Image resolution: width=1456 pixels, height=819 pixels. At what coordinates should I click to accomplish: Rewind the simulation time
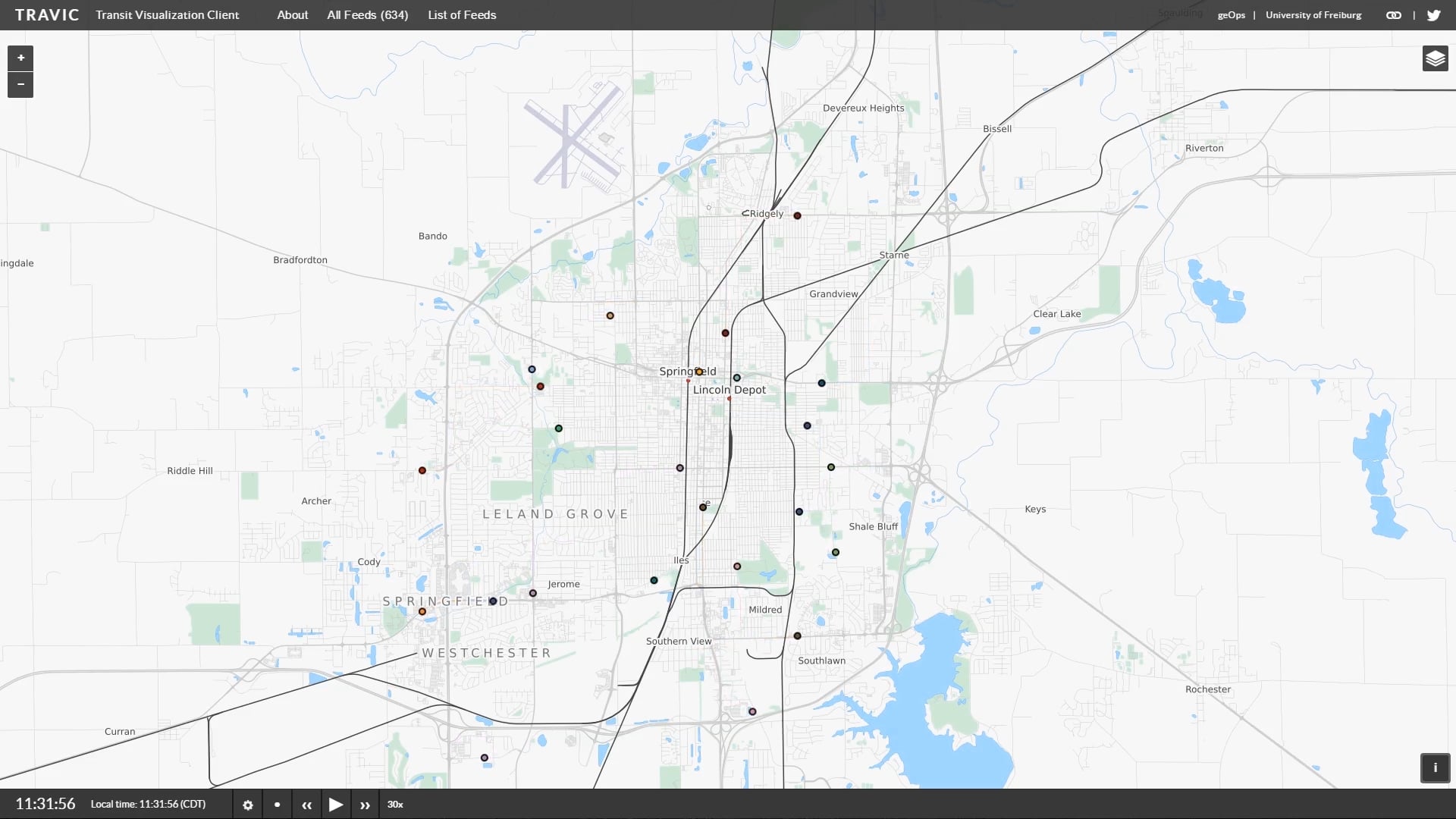[x=307, y=805]
